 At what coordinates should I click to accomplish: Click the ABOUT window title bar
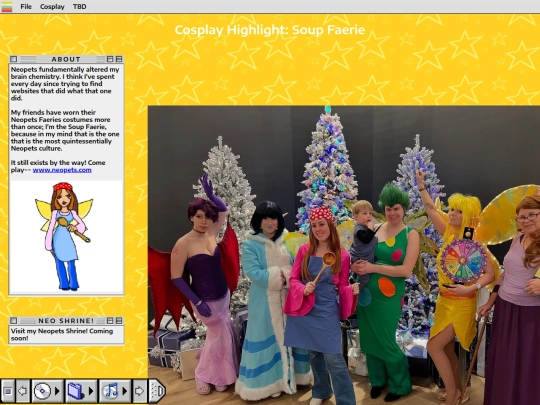pos(66,59)
